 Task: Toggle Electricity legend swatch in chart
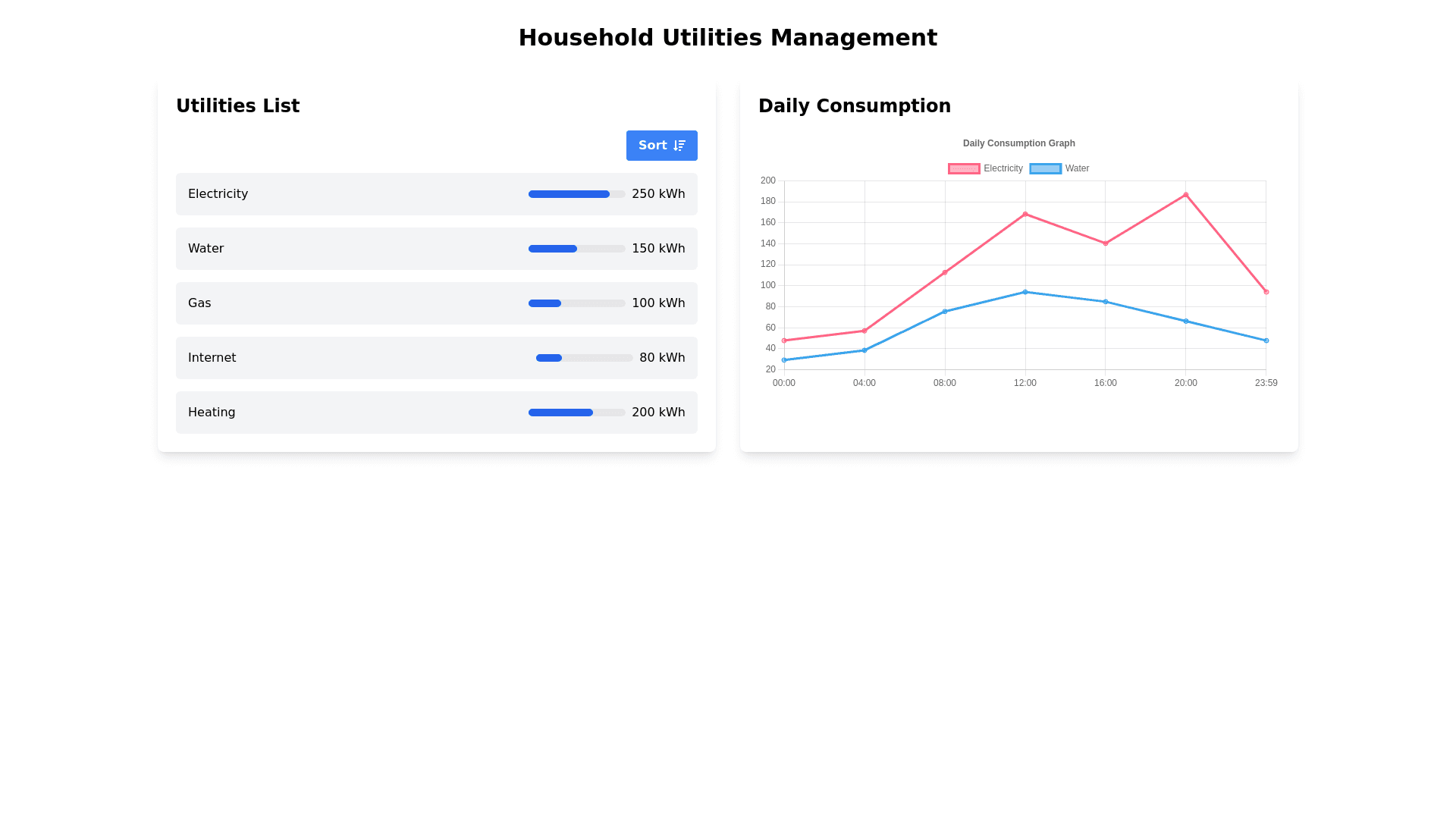tap(964, 168)
